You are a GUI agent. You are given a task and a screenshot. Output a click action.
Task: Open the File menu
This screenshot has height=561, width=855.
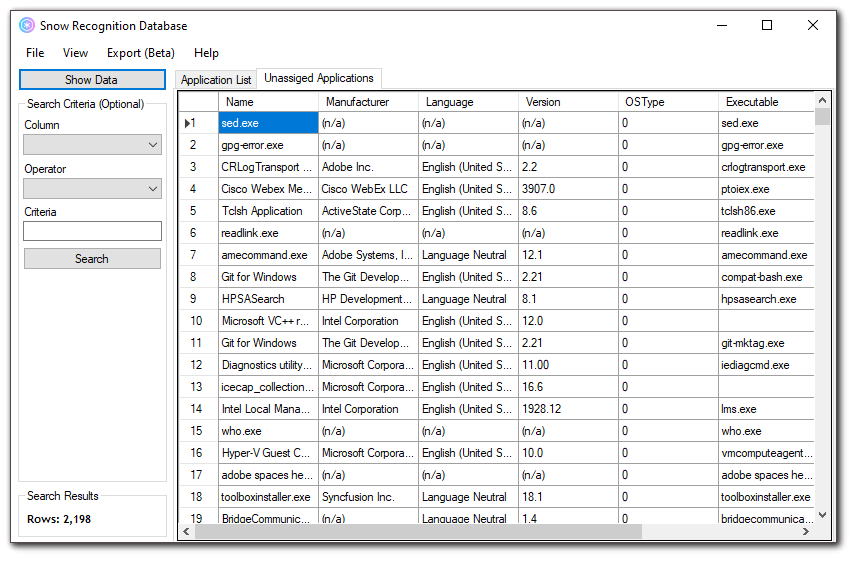point(35,53)
